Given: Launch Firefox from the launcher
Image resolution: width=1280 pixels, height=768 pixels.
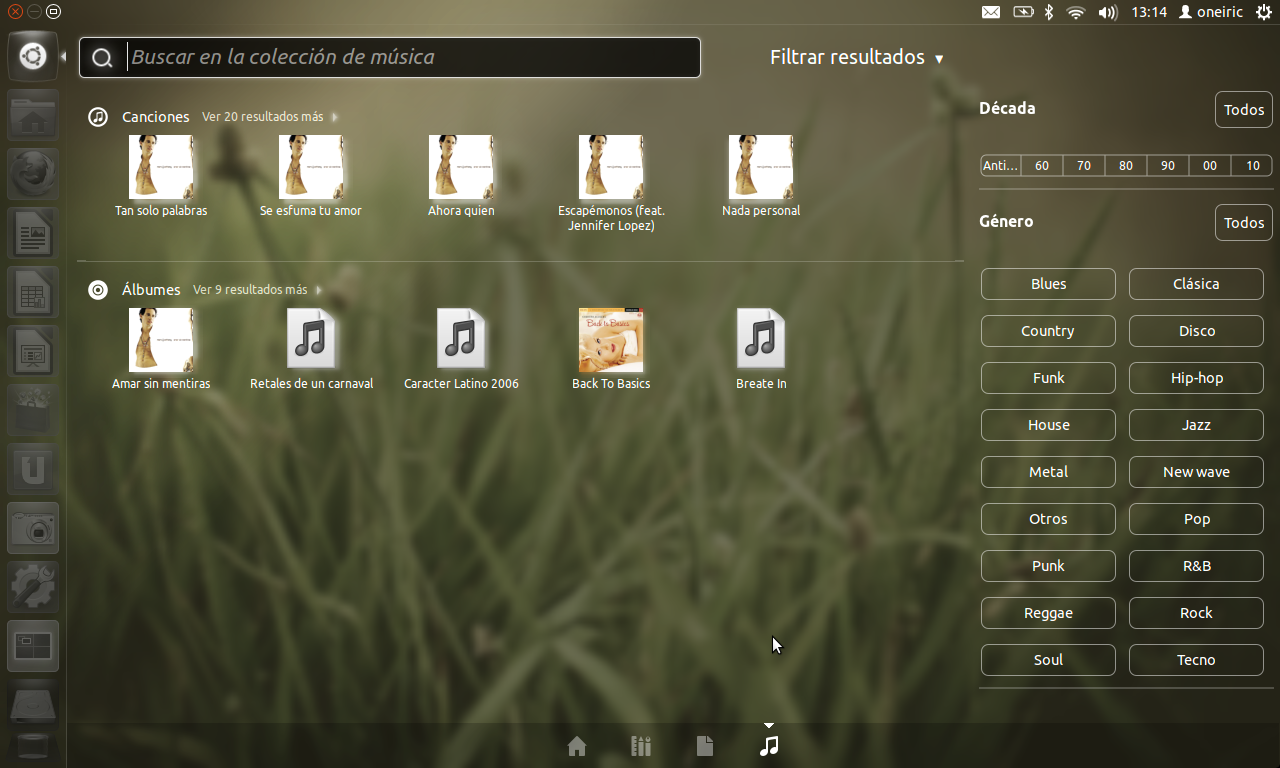Looking at the screenshot, I should [33, 174].
